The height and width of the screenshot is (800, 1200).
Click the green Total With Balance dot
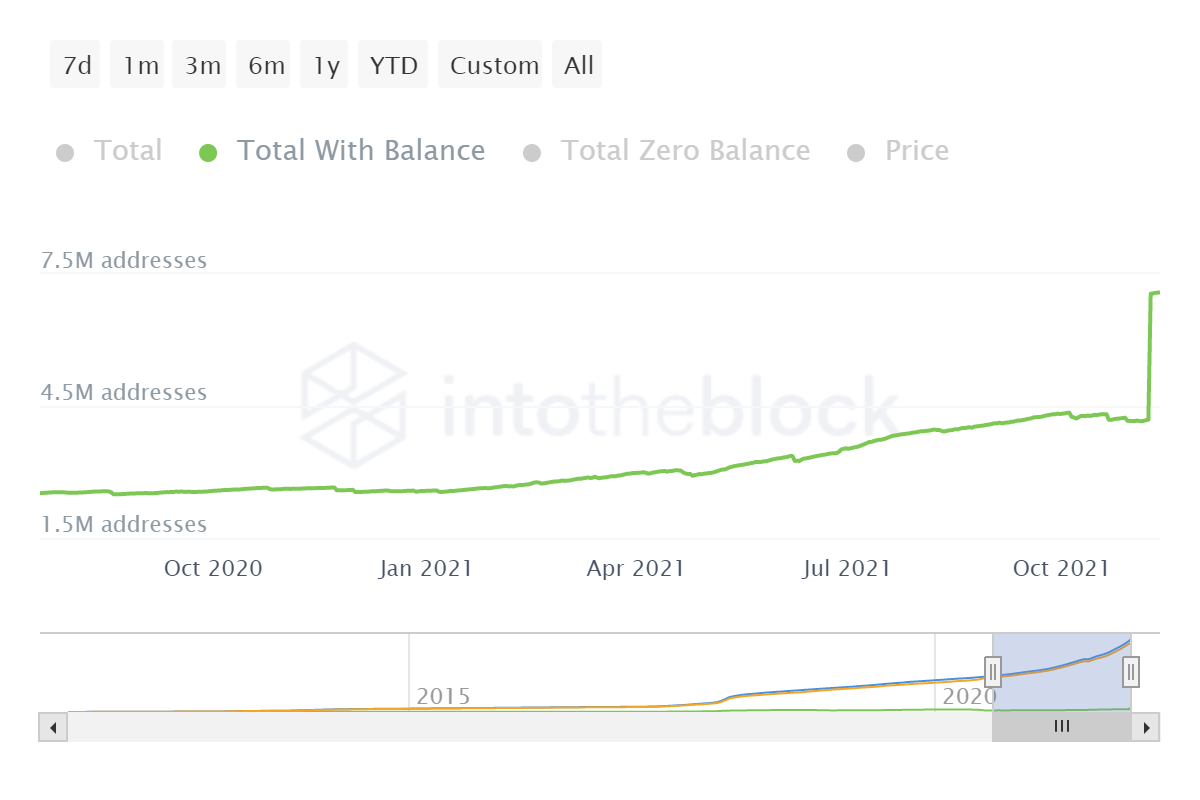click(208, 151)
